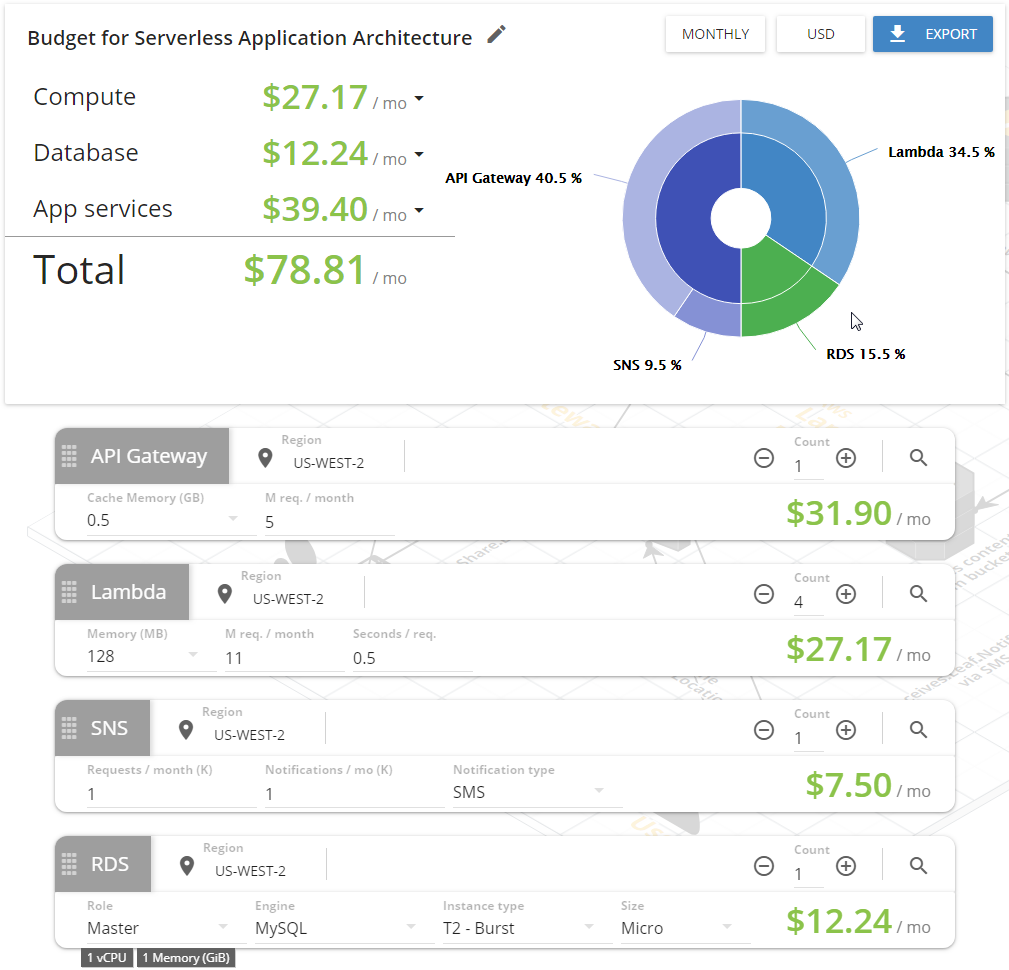Grab the API Gateway grid handle
1009x970 pixels.
pyautogui.click(x=69, y=456)
